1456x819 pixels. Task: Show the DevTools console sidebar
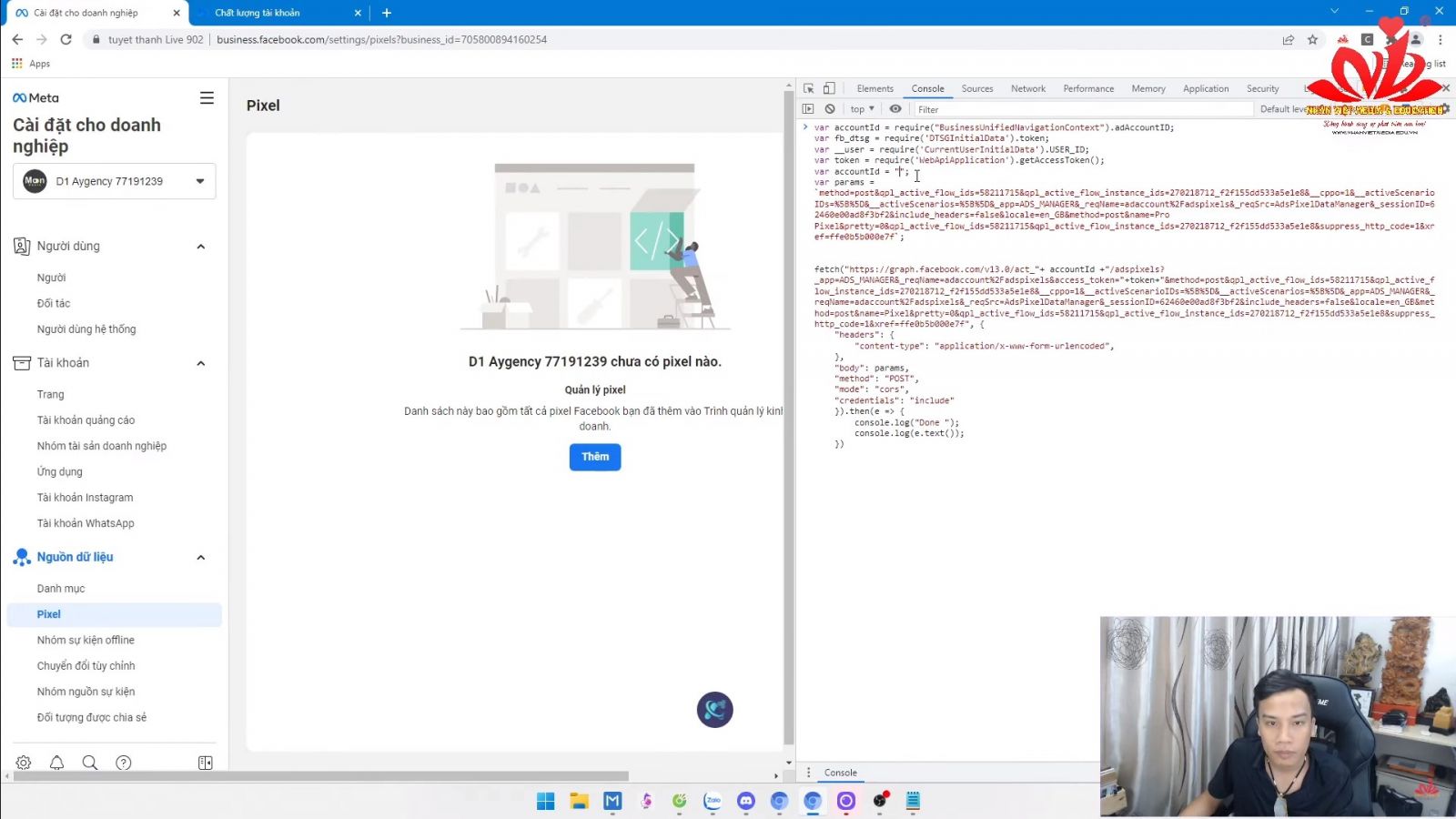coord(808,108)
